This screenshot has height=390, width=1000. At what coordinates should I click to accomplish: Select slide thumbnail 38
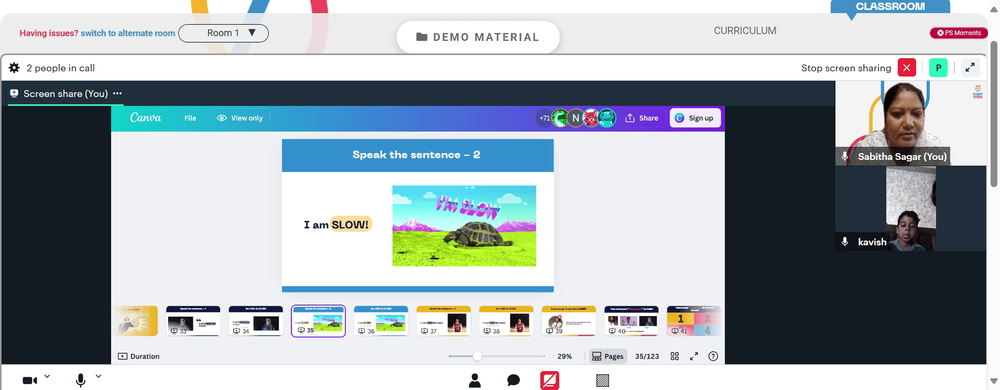506,321
